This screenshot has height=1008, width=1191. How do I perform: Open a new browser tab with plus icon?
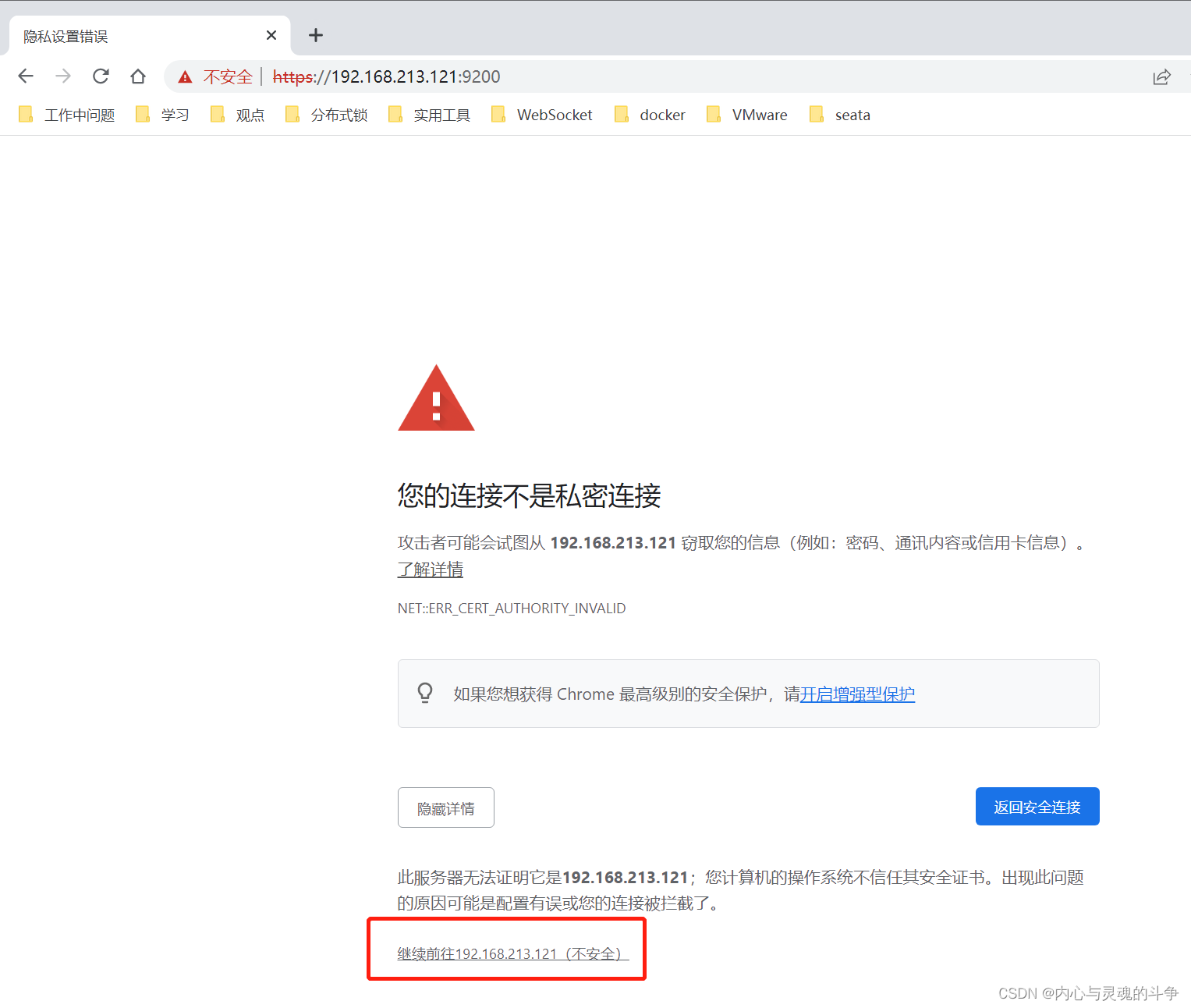coord(316,34)
